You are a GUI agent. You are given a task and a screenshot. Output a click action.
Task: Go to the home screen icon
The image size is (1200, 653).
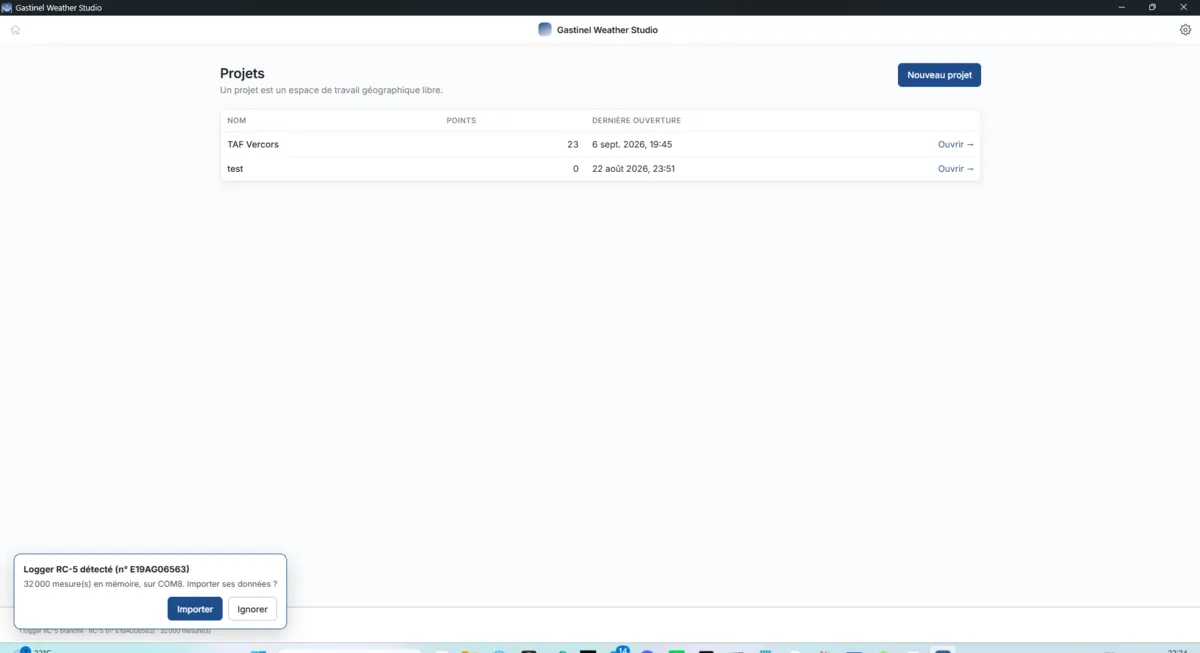[x=15, y=30]
